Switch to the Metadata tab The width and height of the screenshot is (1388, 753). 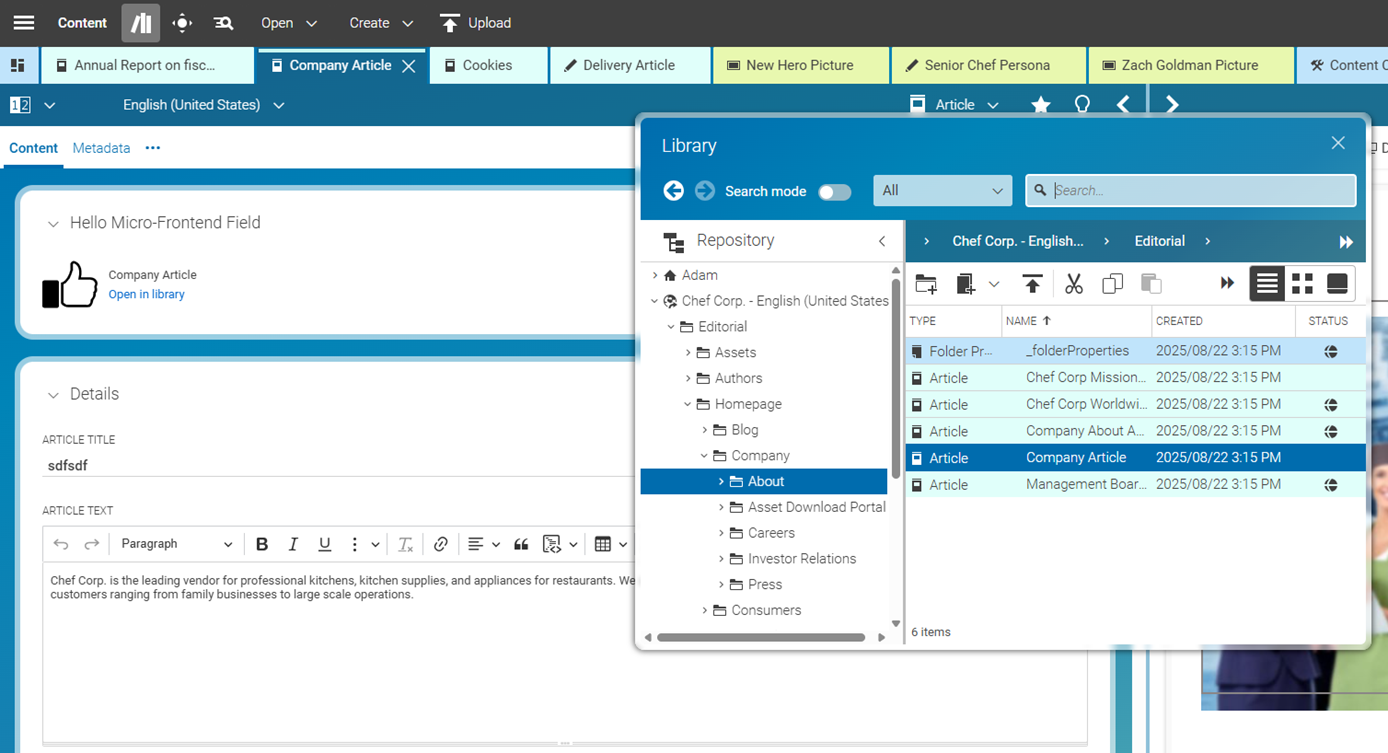pyautogui.click(x=101, y=148)
